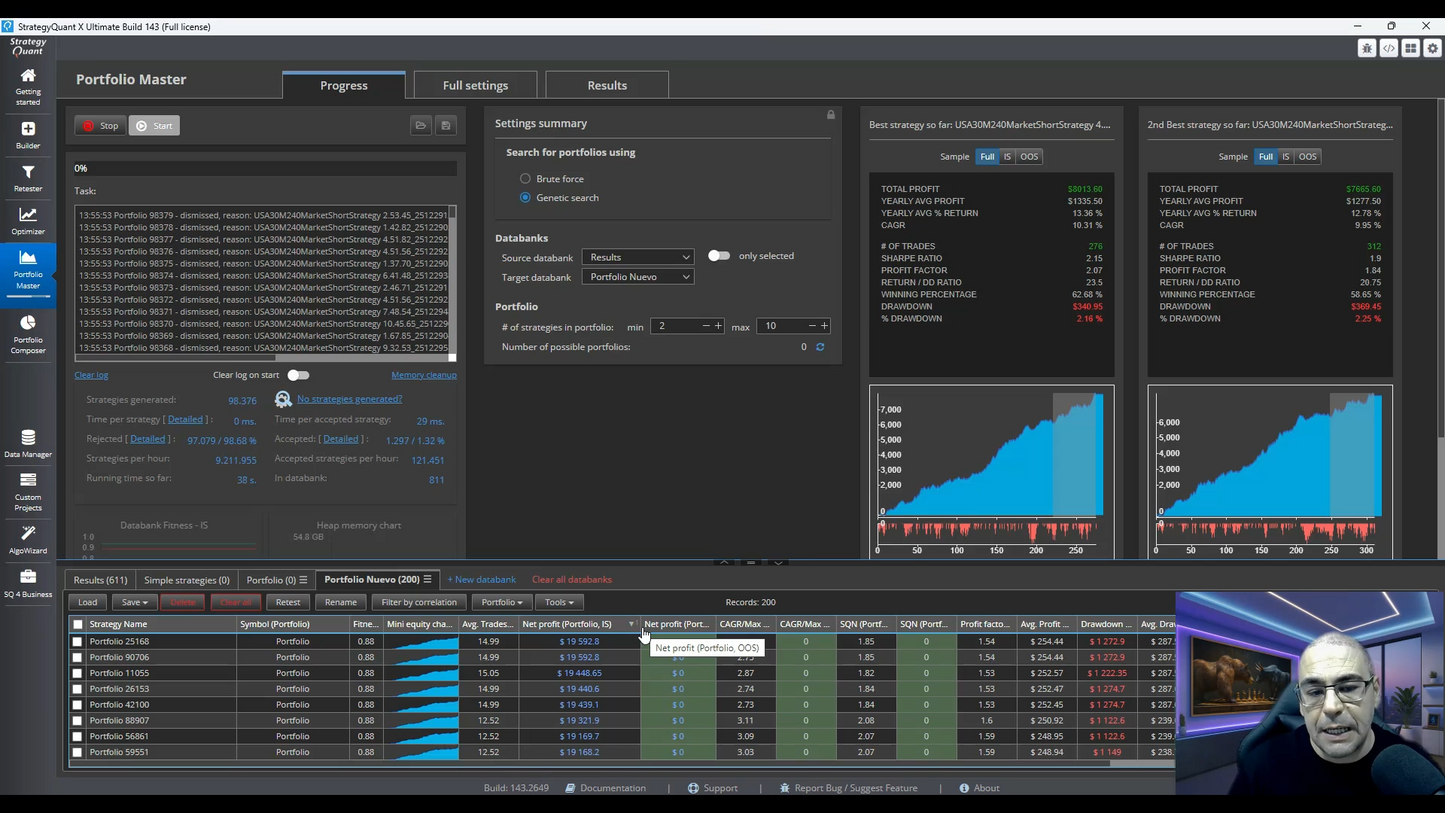
Task: Switch to the top Results tab
Action: [607, 85]
